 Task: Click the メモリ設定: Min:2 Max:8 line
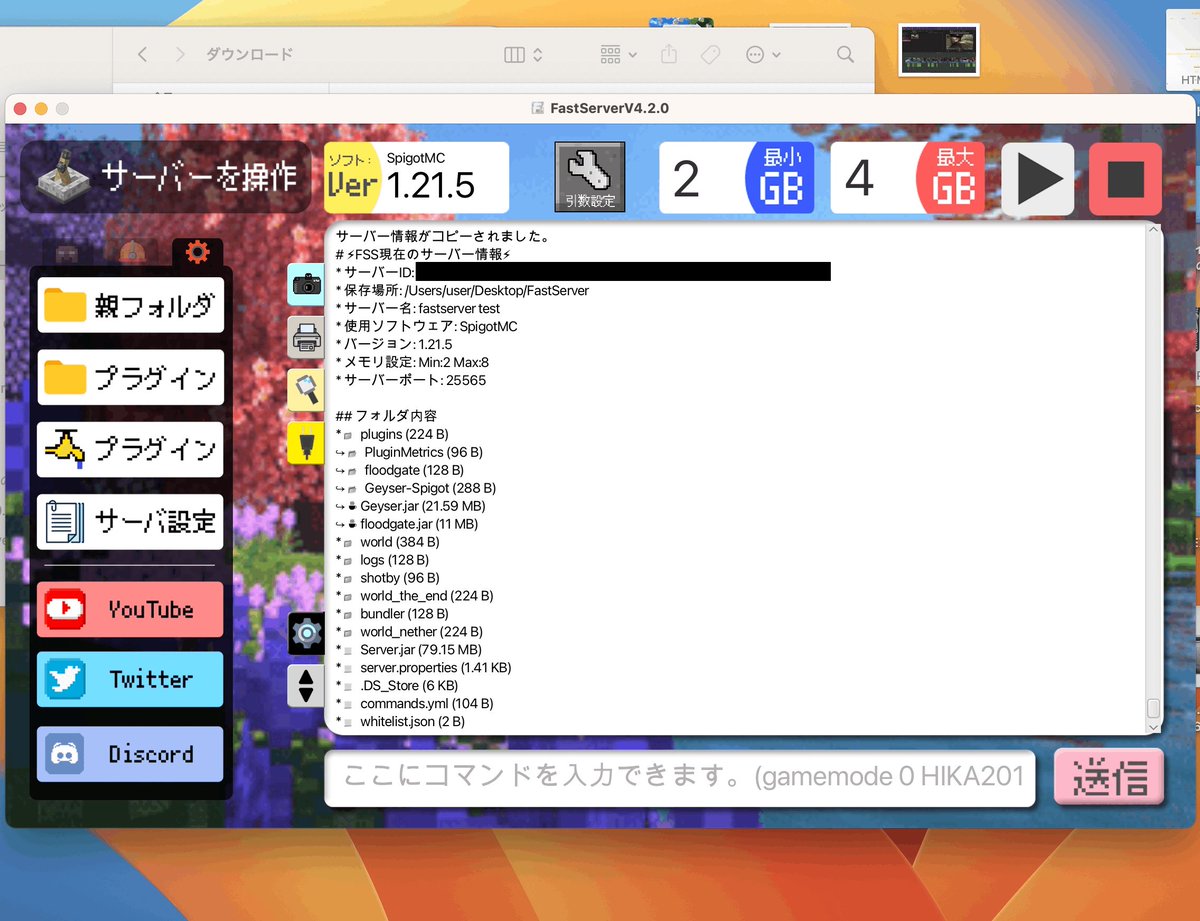pos(412,362)
